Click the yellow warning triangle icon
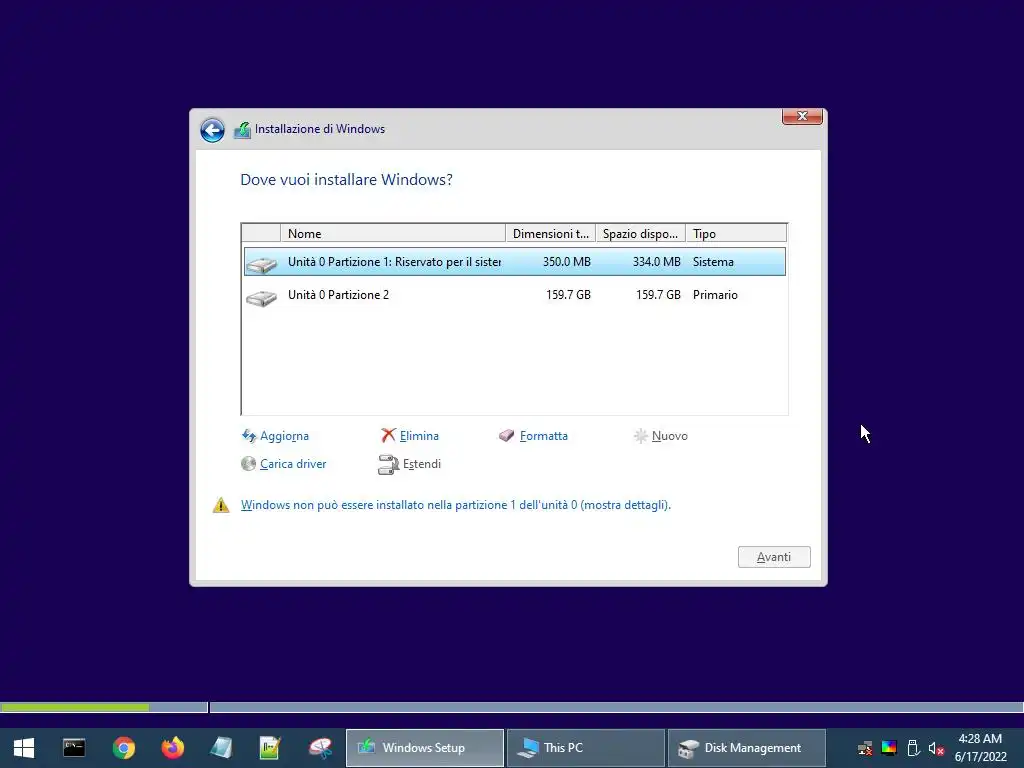 pos(221,505)
